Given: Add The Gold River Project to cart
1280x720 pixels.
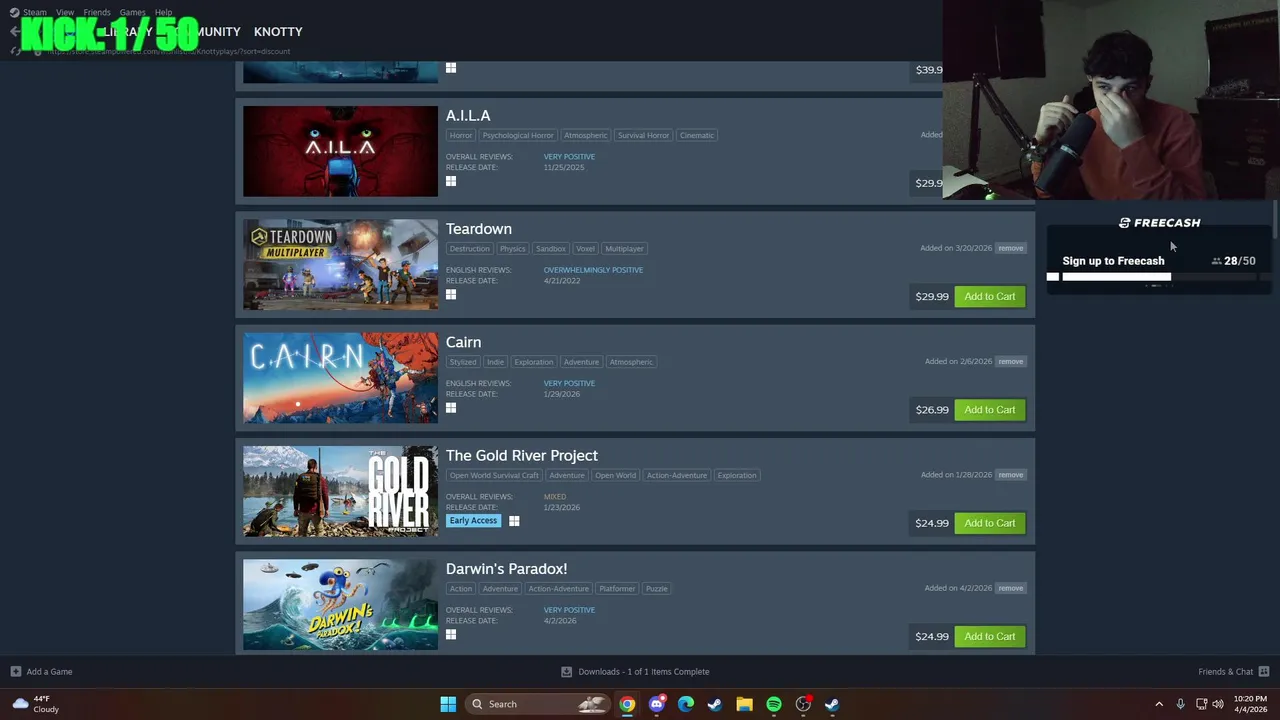Looking at the screenshot, I should pyautogui.click(x=990, y=523).
